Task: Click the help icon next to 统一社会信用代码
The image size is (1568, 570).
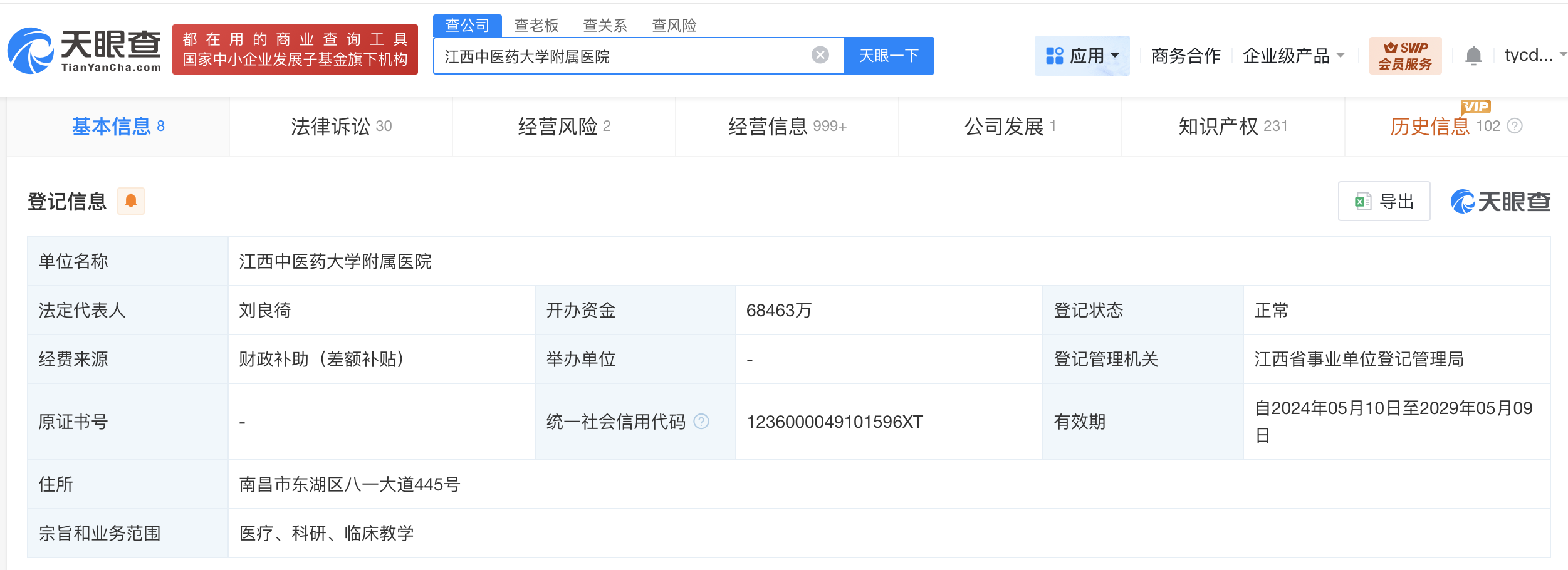Action: [x=702, y=422]
